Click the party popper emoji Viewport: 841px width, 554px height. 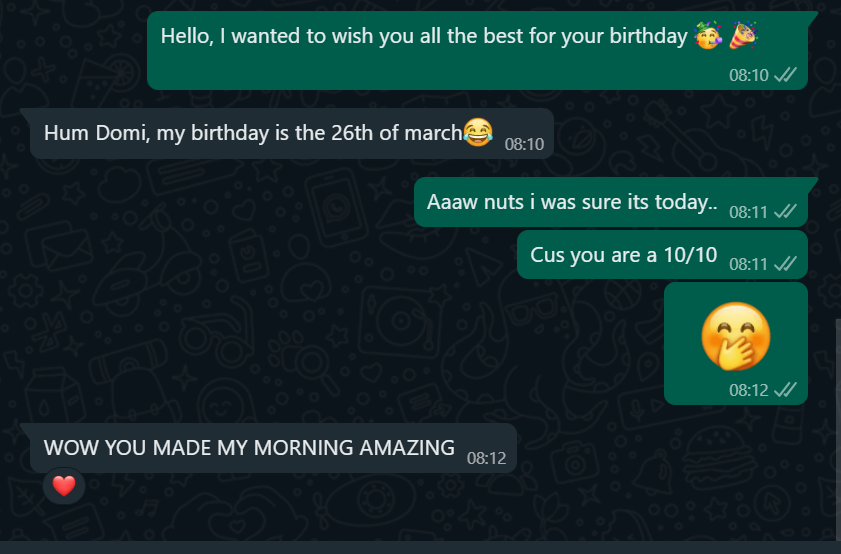(x=743, y=36)
